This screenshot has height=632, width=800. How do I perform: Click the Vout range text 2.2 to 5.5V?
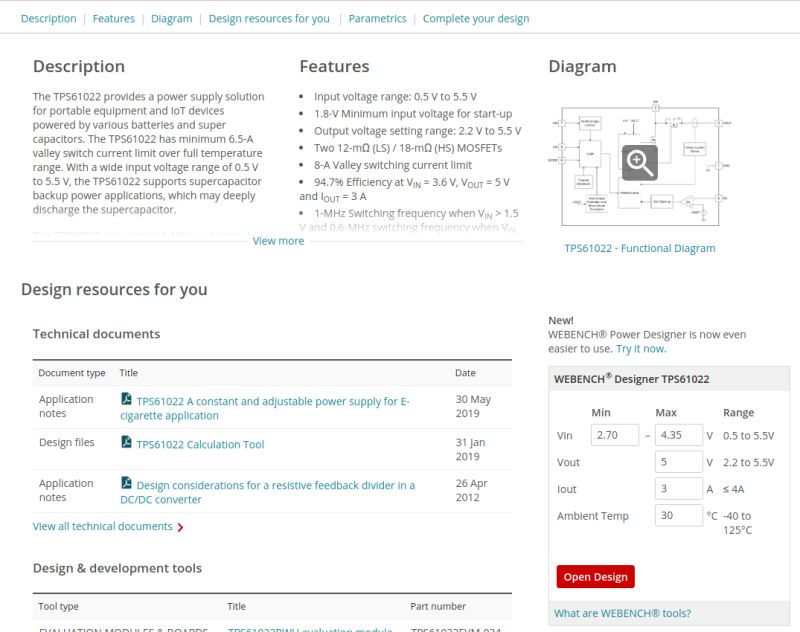[x=748, y=463]
